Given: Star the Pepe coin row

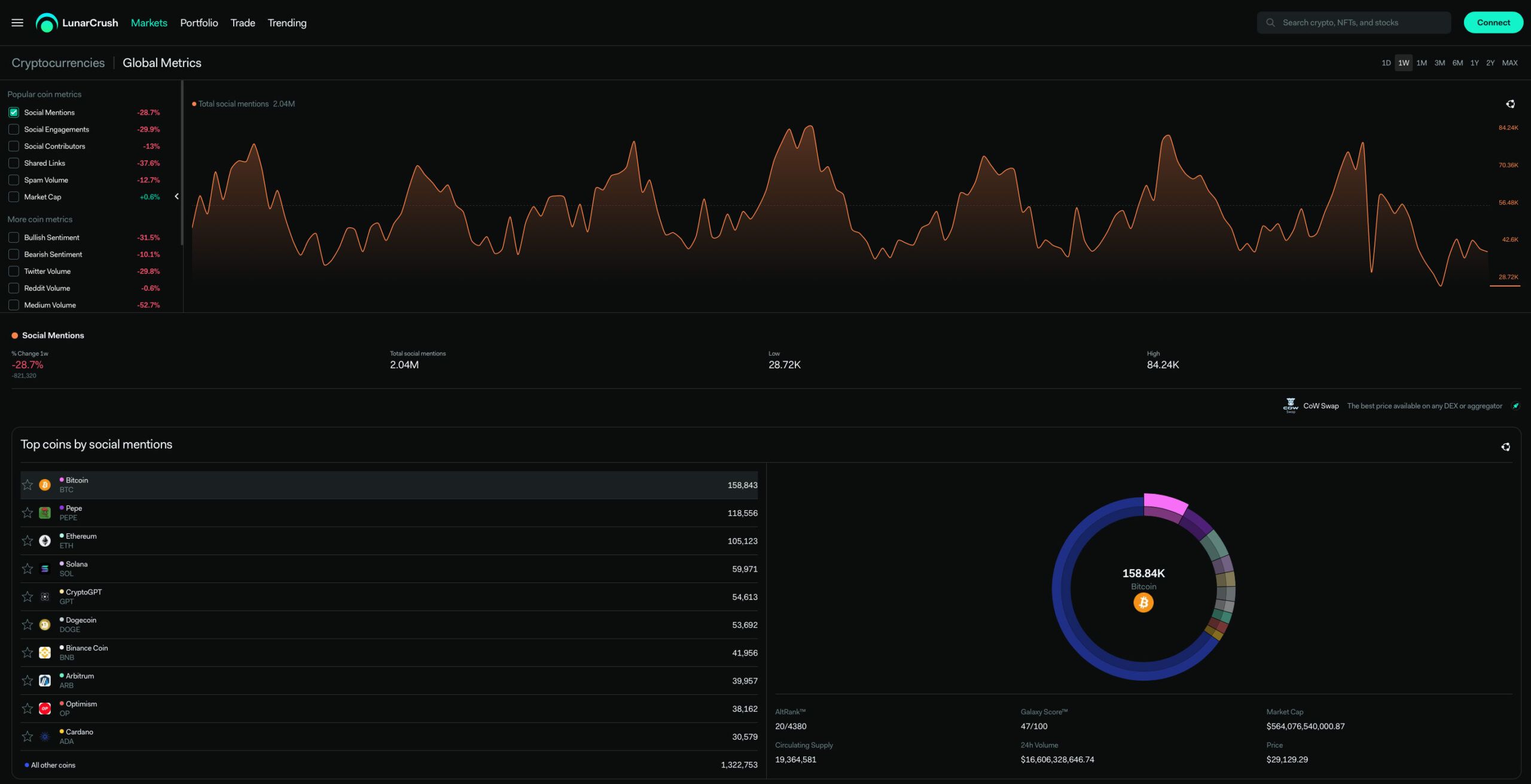Looking at the screenshot, I should tap(28, 513).
